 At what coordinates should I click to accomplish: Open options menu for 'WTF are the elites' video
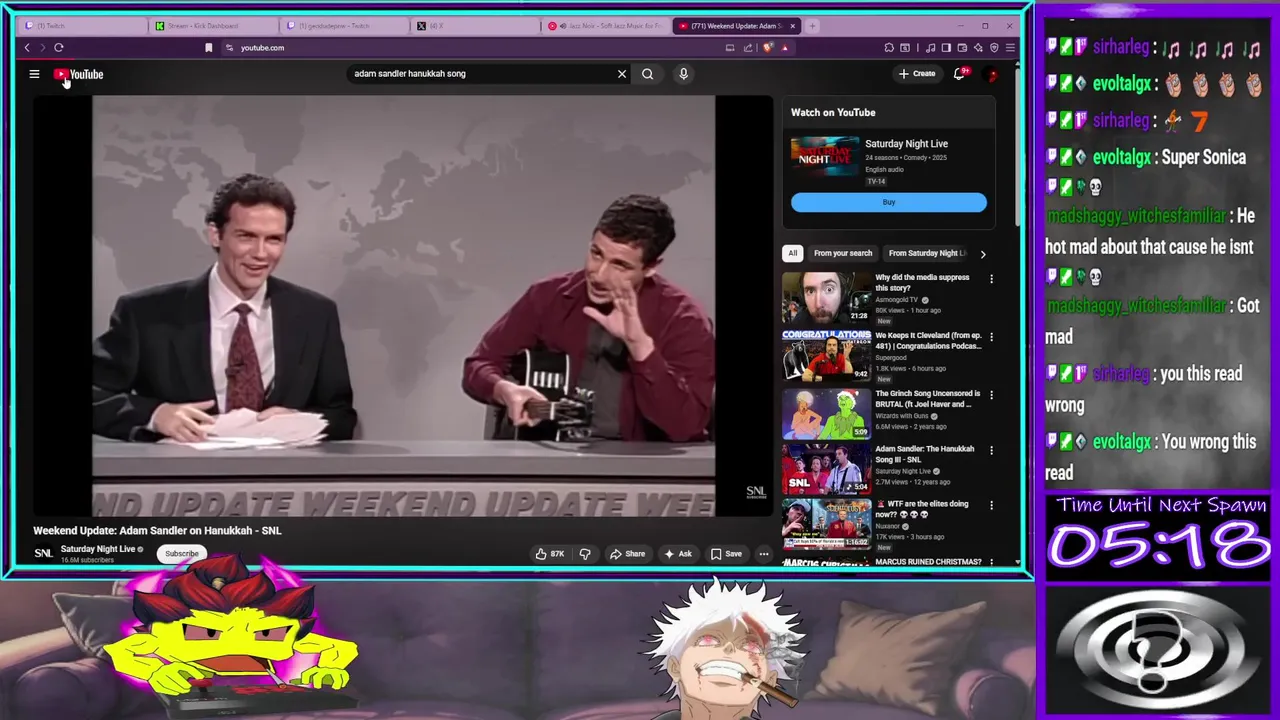992,506
